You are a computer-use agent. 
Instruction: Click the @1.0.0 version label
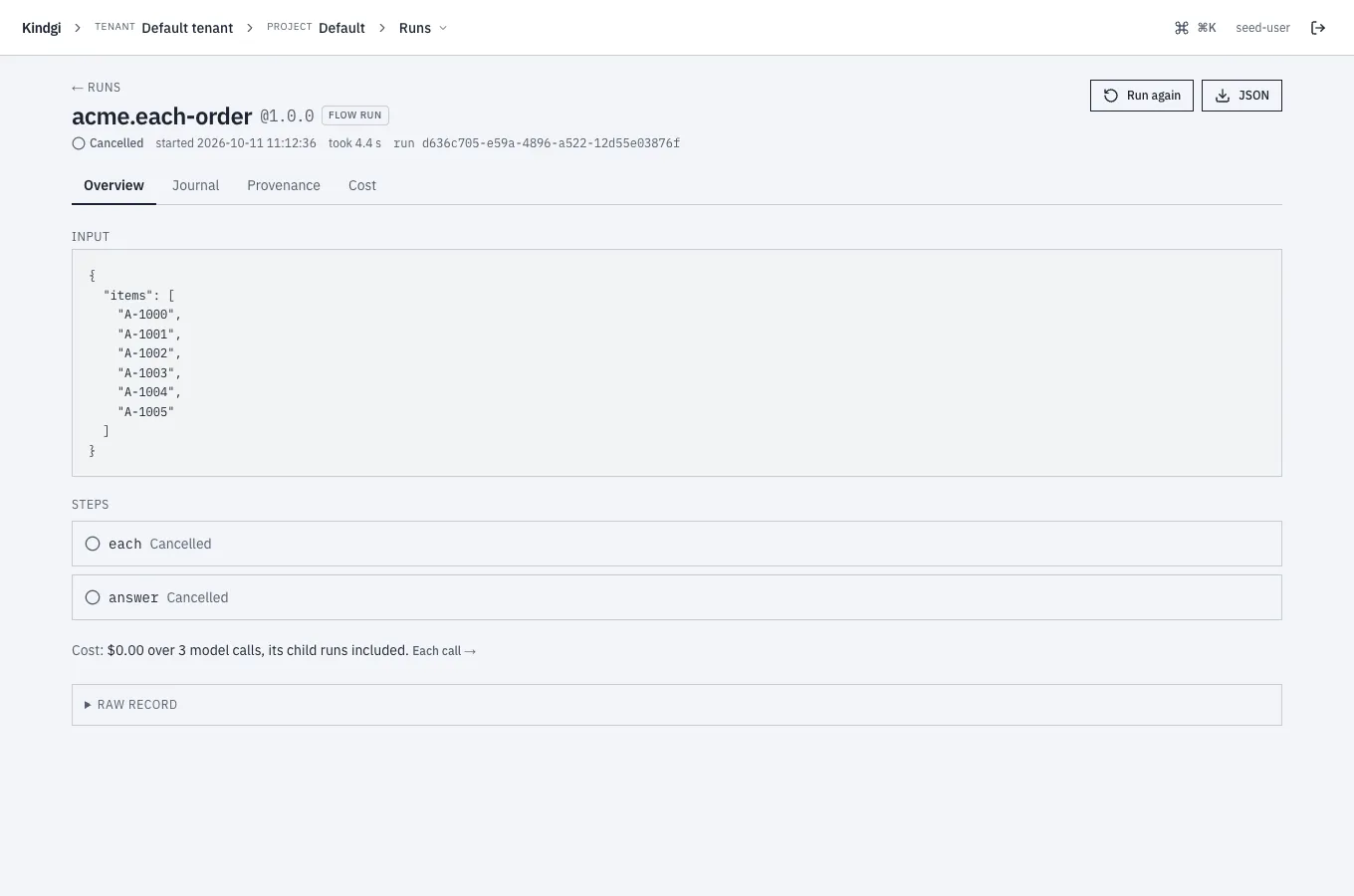point(287,116)
